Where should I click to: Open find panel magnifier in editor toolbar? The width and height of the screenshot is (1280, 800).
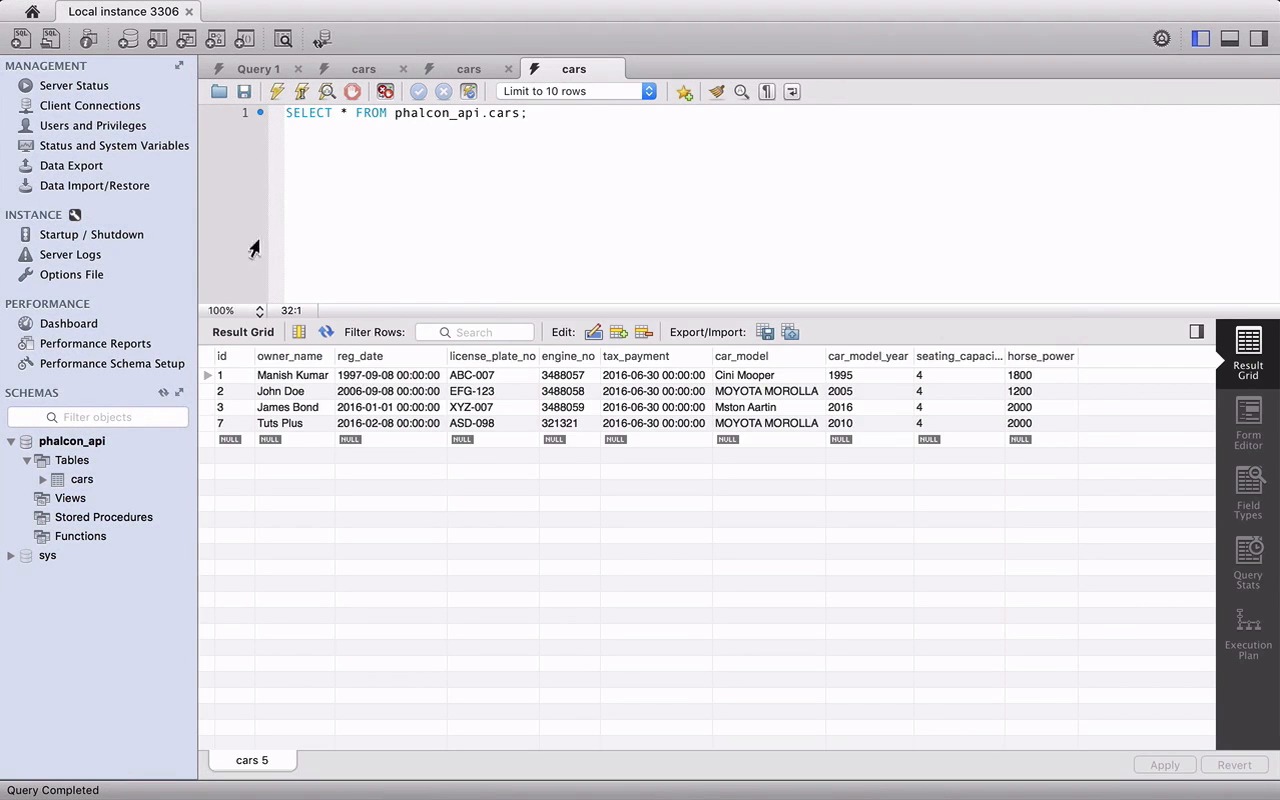tap(741, 91)
